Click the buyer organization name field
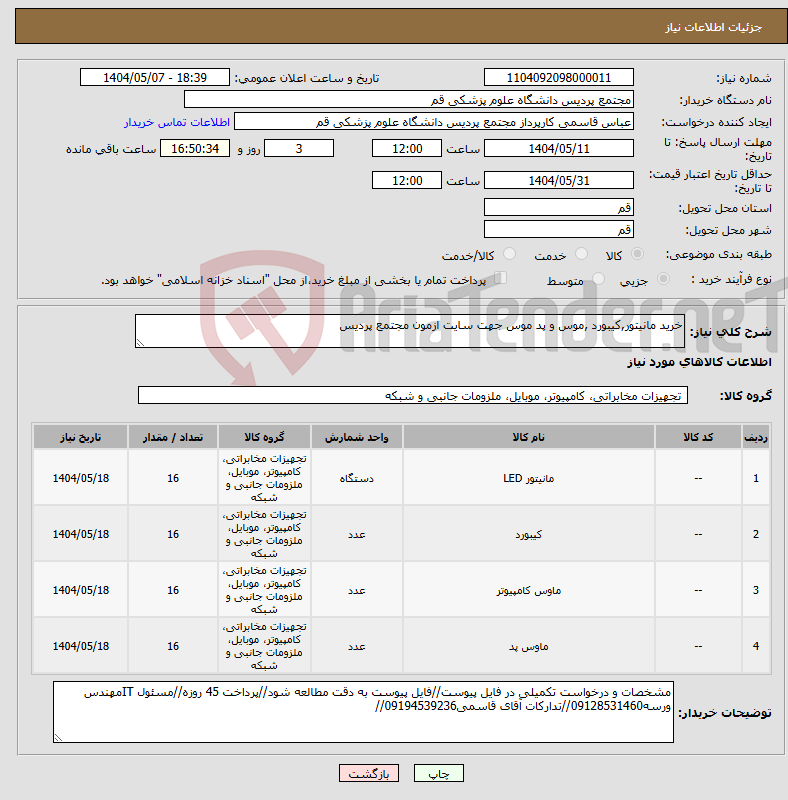 (x=409, y=99)
